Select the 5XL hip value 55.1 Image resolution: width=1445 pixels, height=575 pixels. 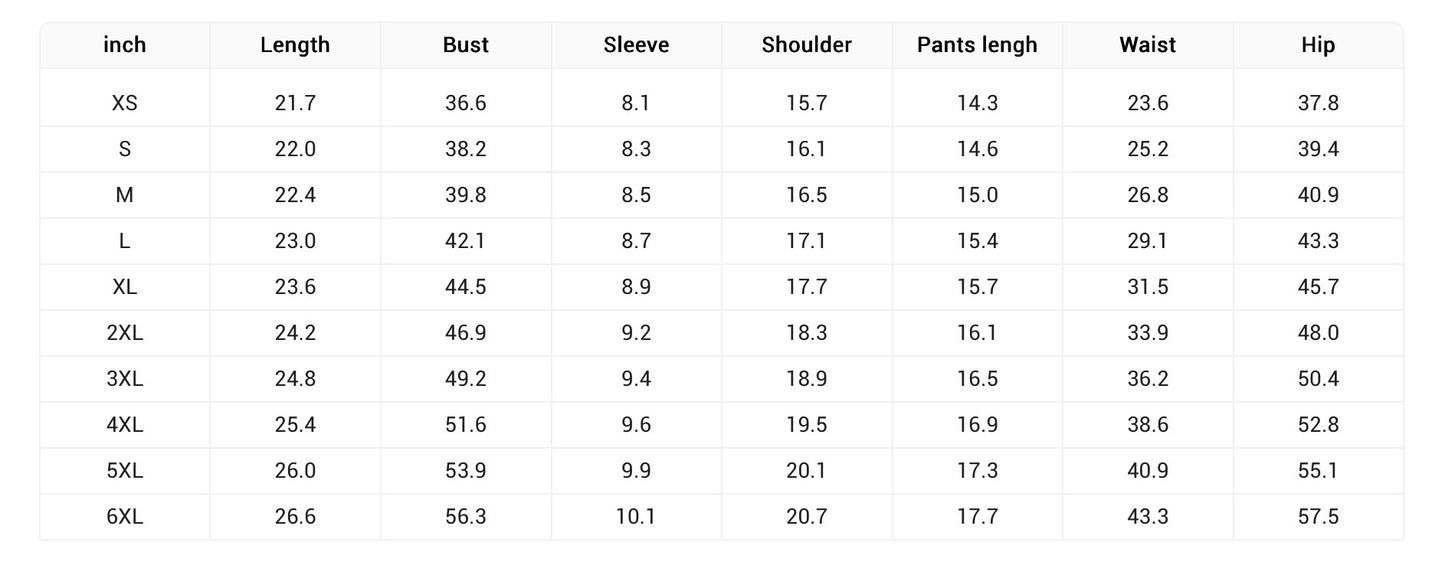1318,471
